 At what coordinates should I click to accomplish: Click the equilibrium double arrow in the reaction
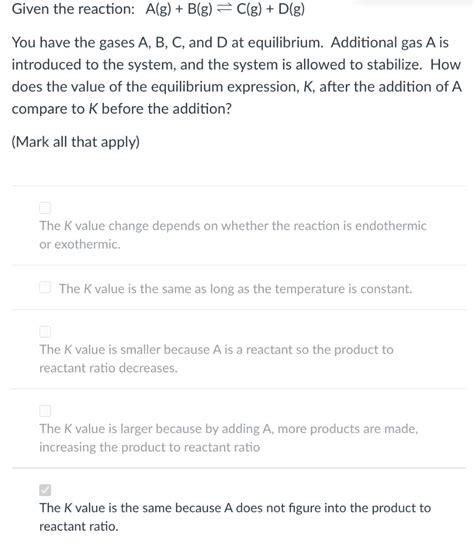coord(224,9)
